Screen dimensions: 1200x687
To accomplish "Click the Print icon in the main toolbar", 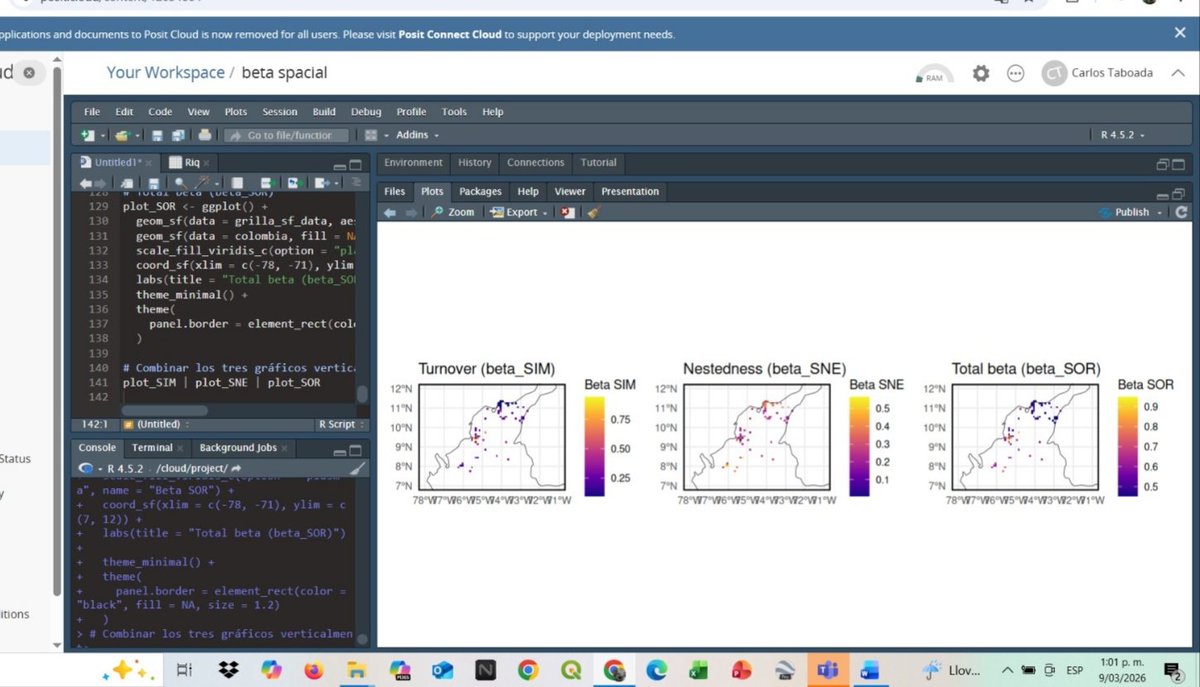I will 205,135.
